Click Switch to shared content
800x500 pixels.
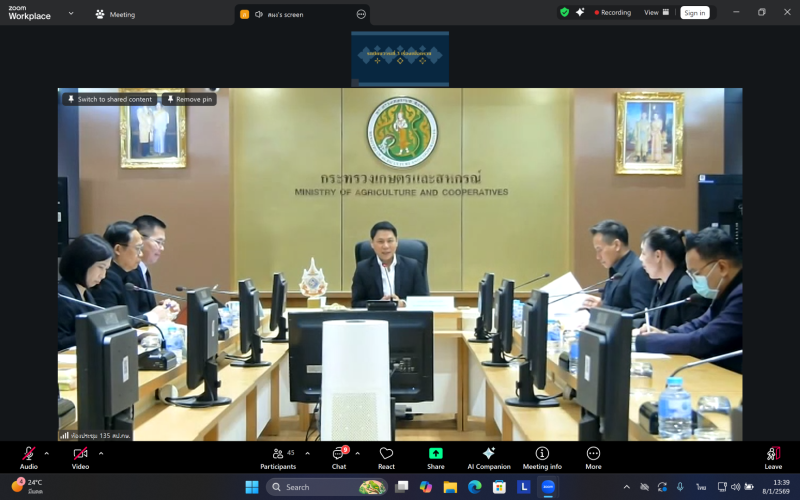(110, 99)
